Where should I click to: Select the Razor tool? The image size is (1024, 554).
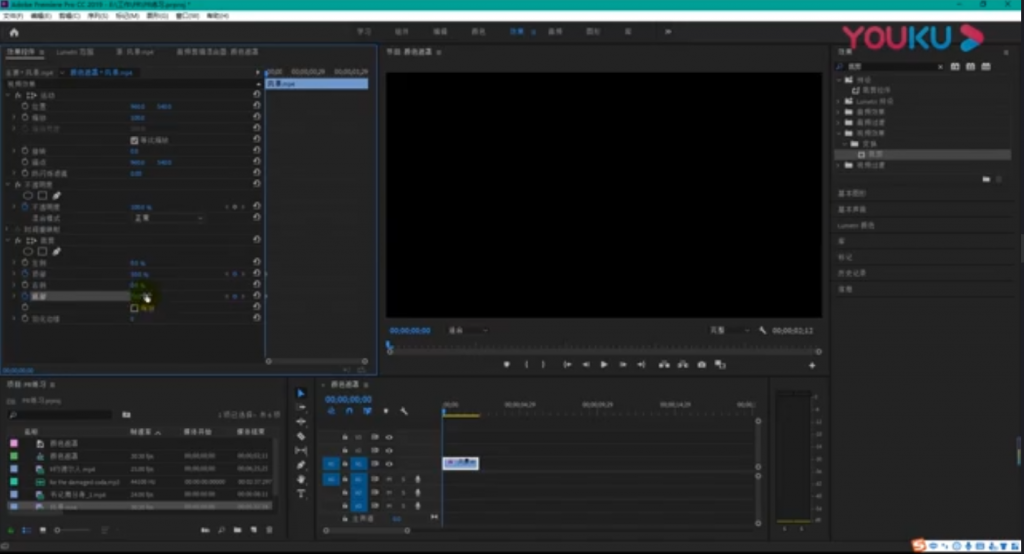301,436
